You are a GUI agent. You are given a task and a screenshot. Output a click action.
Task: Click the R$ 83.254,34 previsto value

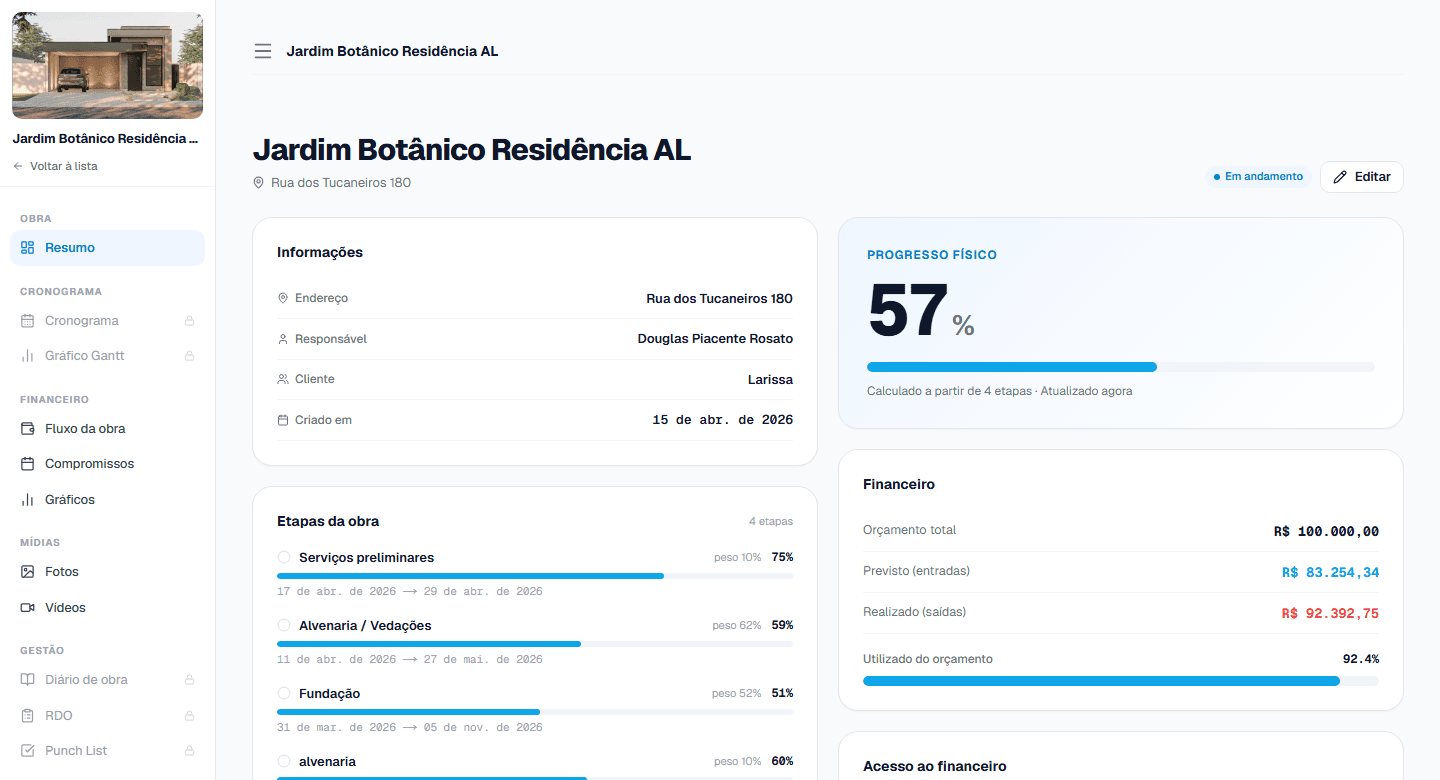1330,573
